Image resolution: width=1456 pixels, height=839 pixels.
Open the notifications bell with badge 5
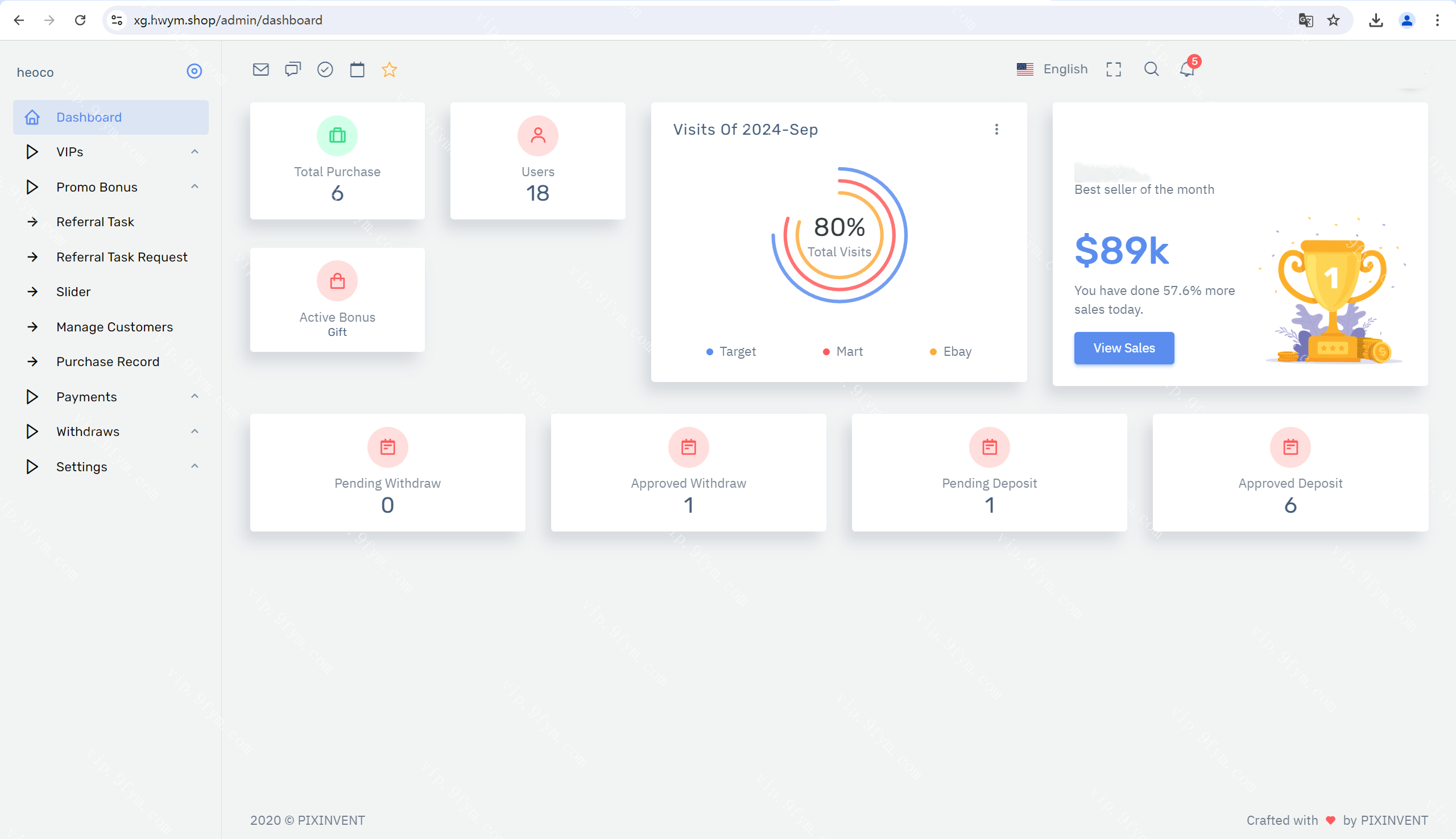tap(1187, 69)
